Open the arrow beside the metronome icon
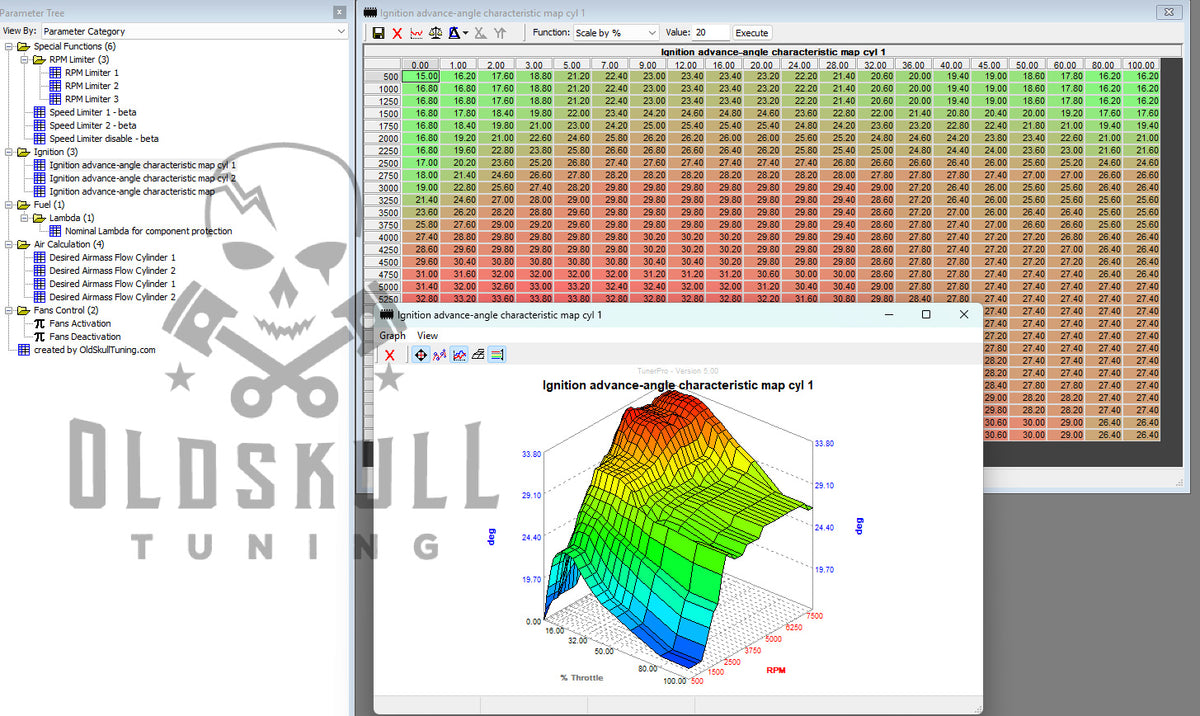This screenshot has width=1200, height=716. tap(465, 33)
